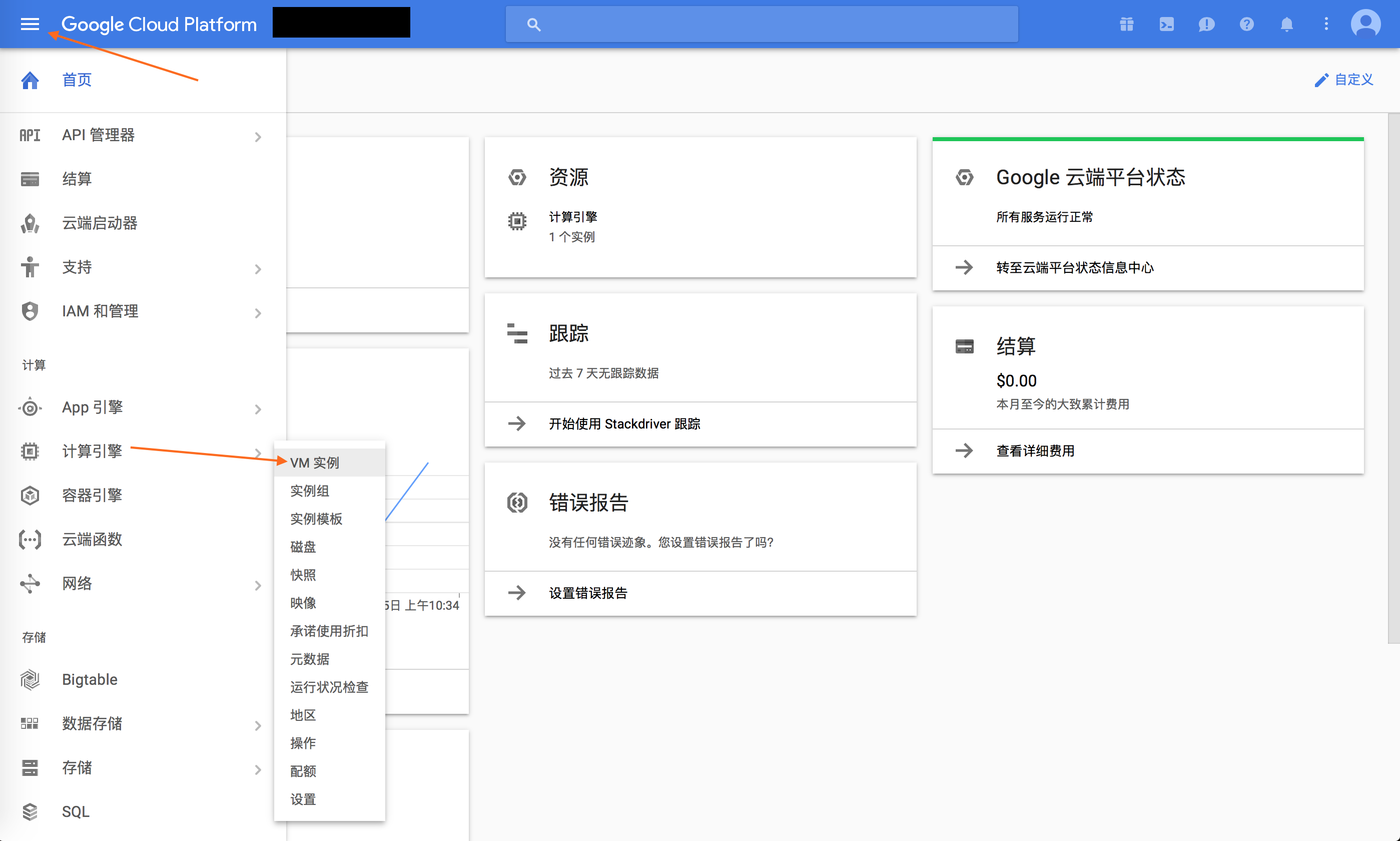
Task: Click the hexagon icon for 容器引擎
Action: (30, 495)
